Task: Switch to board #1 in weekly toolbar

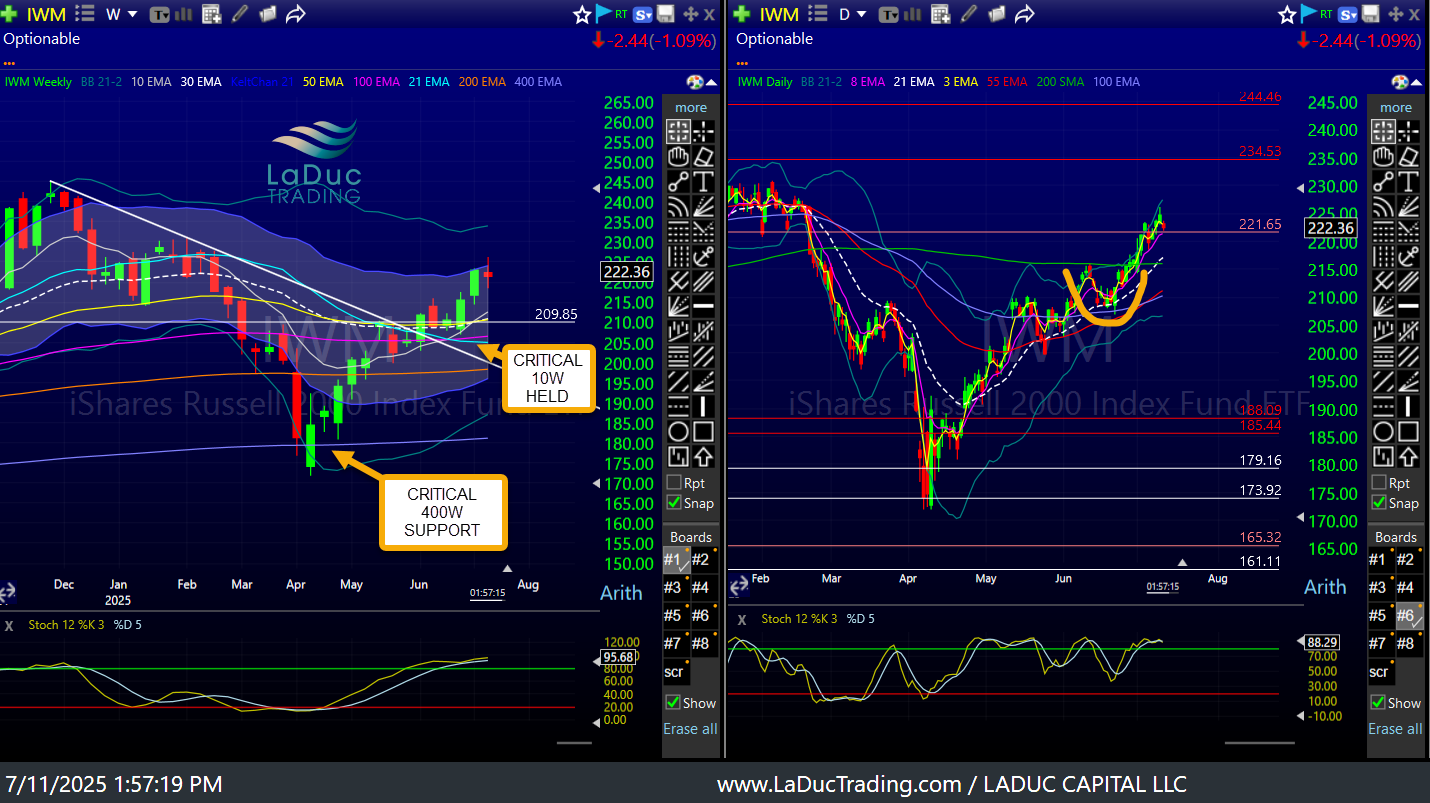Action: coord(678,561)
